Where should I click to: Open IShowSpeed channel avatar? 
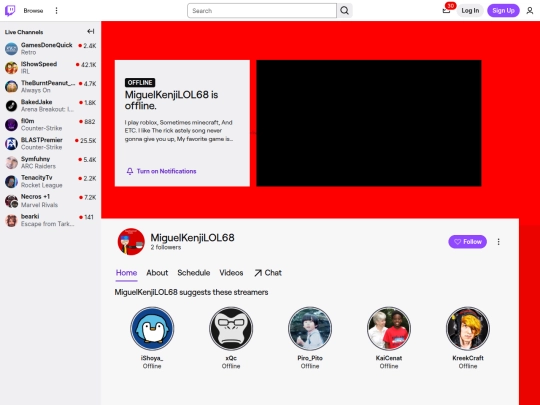point(11,68)
